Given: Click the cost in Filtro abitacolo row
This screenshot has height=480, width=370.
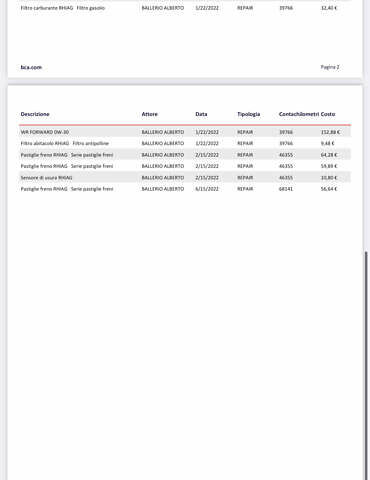Looking at the screenshot, I should (327, 143).
